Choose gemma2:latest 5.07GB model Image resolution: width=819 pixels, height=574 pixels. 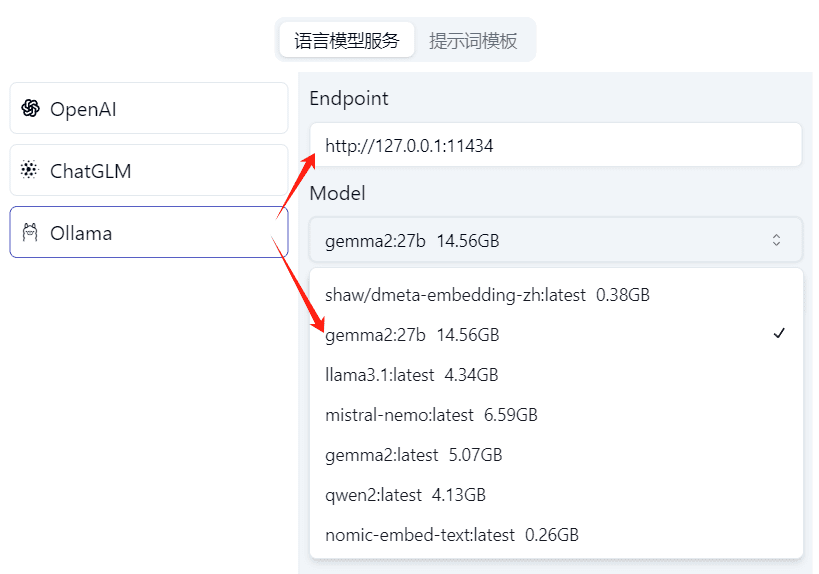pyautogui.click(x=556, y=455)
